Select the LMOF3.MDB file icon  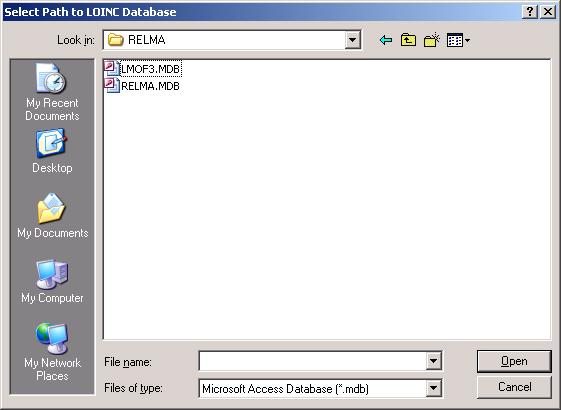pyautogui.click(x=112, y=68)
